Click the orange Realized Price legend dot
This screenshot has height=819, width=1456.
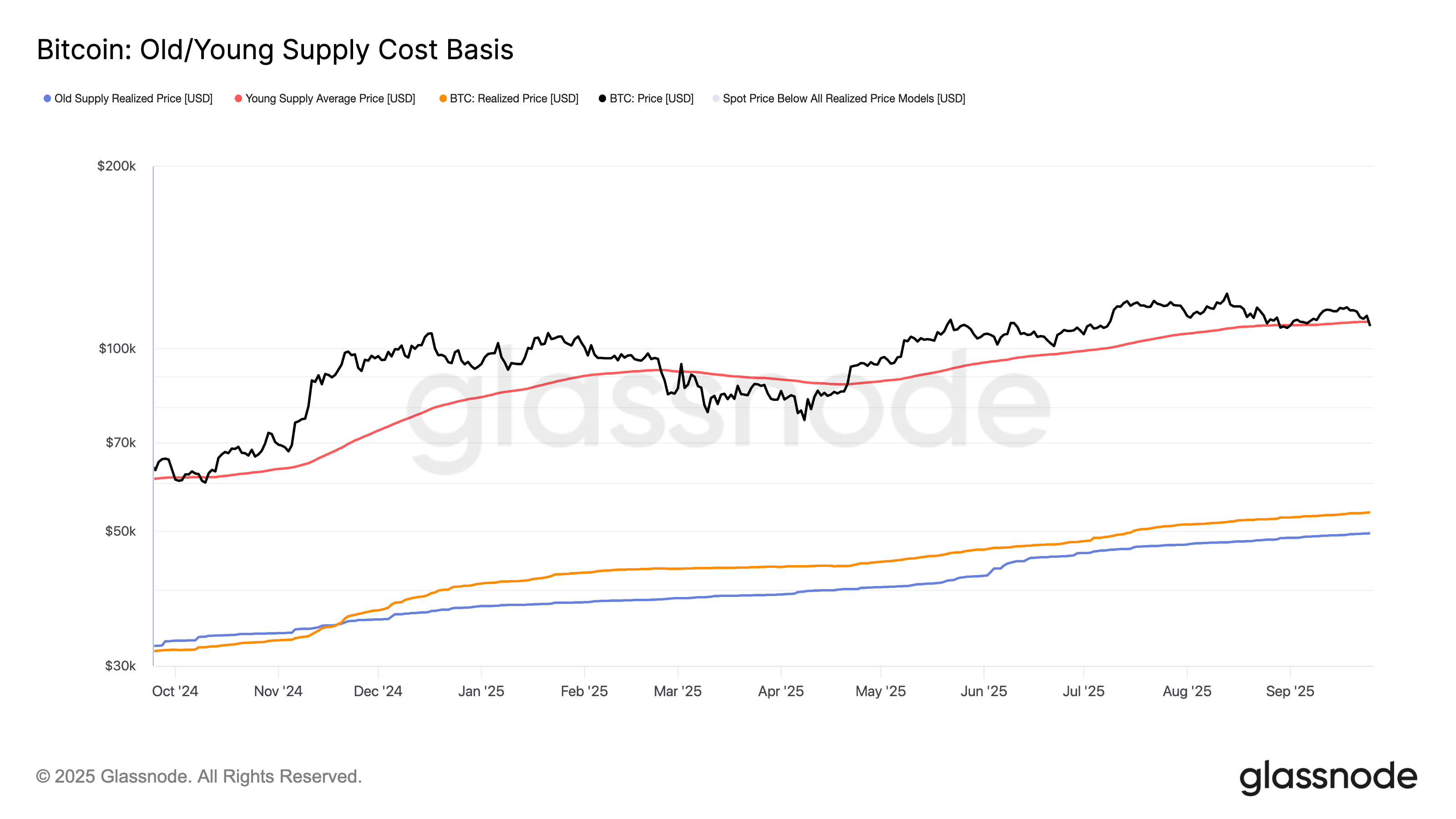(x=443, y=98)
